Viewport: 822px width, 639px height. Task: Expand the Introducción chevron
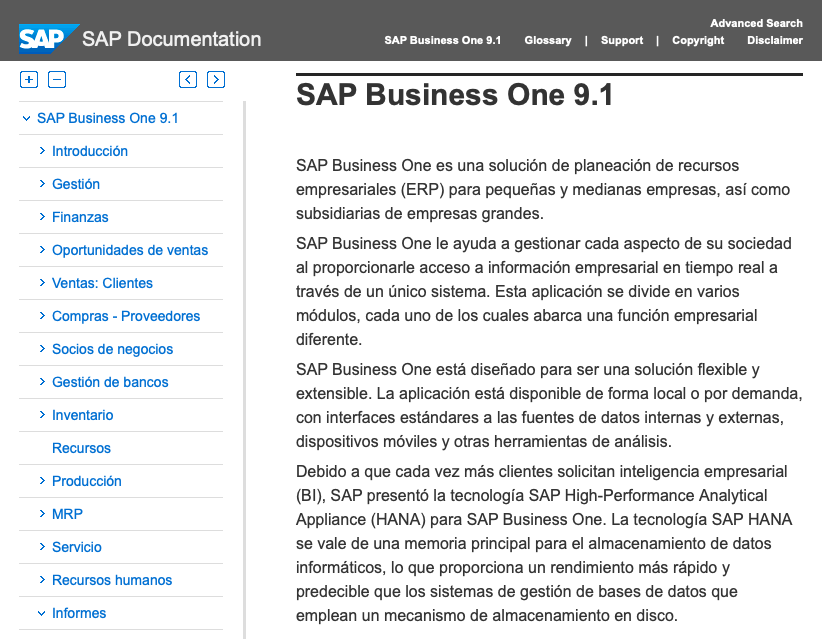click(42, 151)
